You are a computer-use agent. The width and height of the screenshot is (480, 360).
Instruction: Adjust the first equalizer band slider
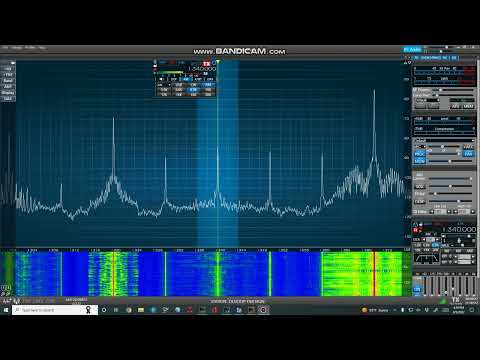coord(425,285)
